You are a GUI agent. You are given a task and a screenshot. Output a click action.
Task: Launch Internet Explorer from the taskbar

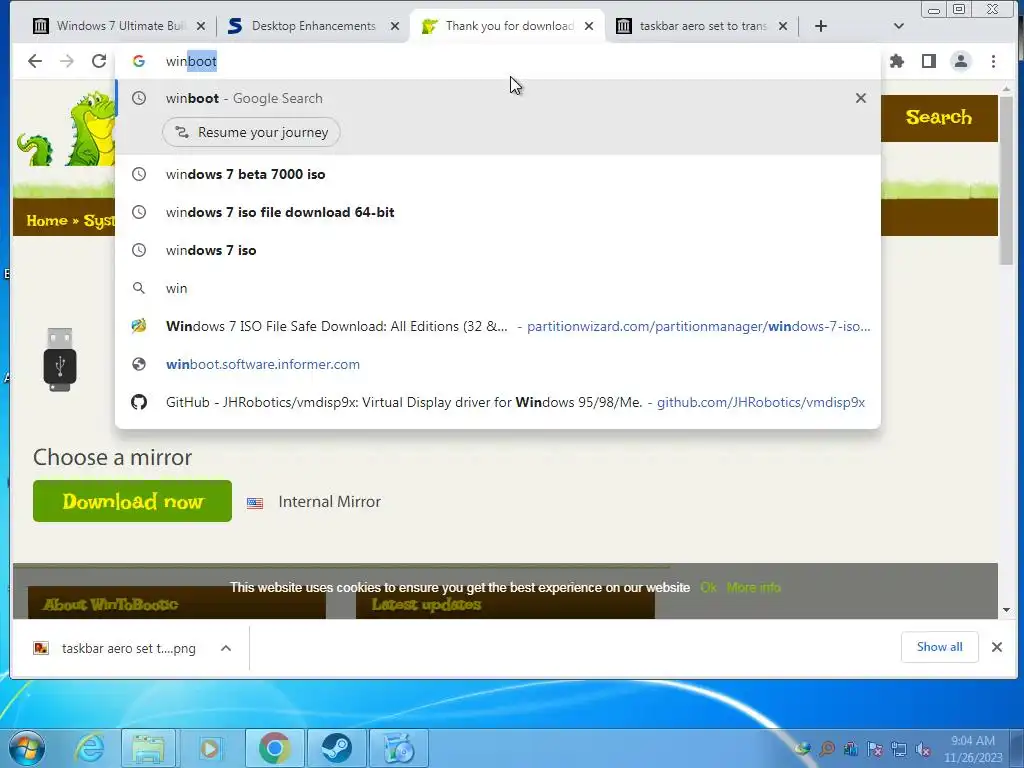89,748
